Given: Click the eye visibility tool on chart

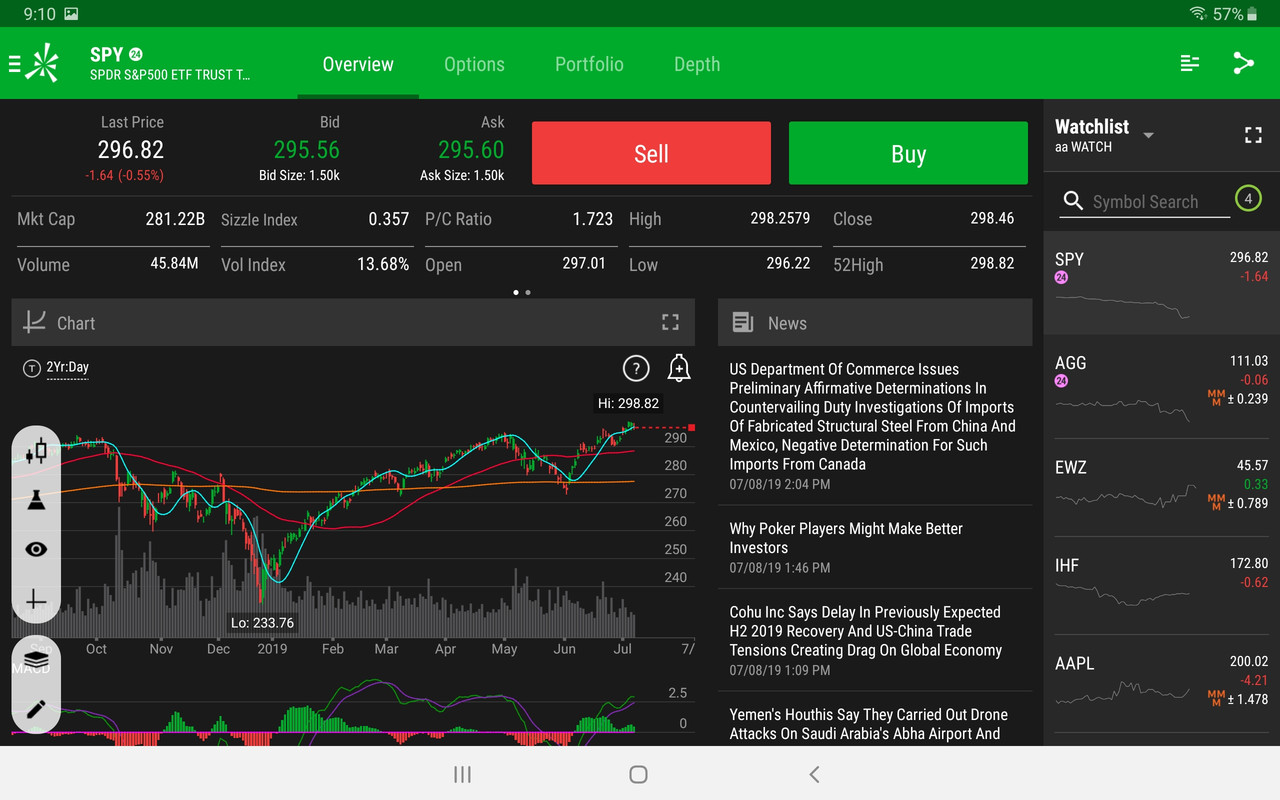Looking at the screenshot, I should point(36,549).
